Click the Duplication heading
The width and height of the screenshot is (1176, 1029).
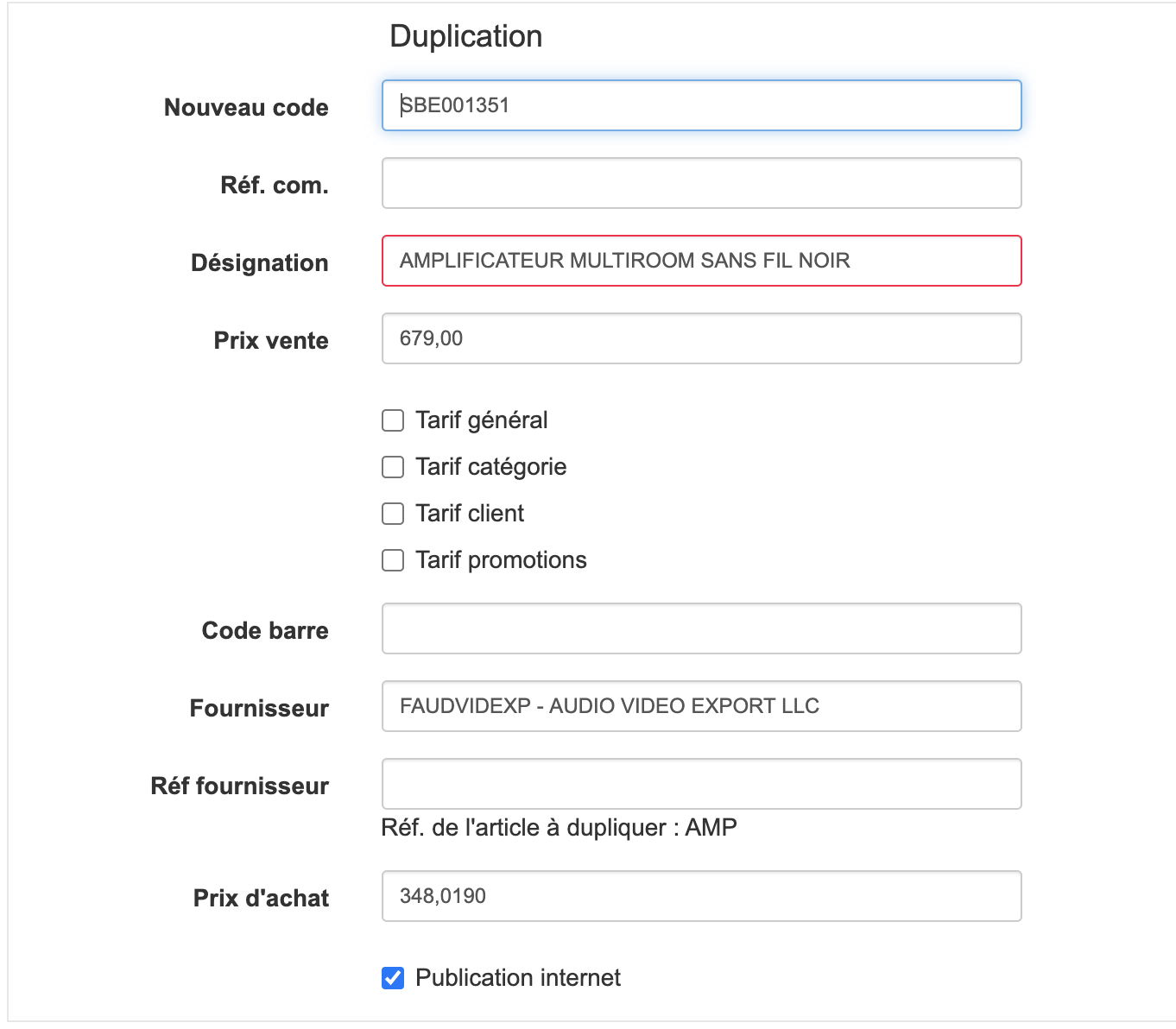tap(466, 36)
